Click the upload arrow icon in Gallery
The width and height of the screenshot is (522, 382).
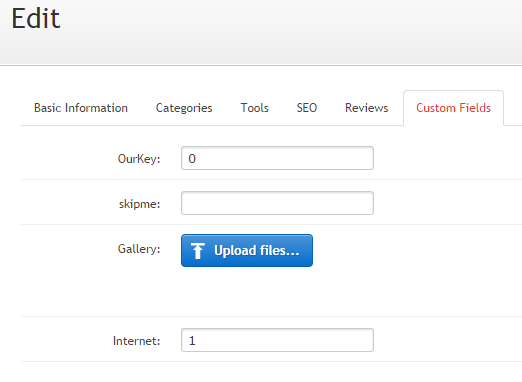coord(198,251)
